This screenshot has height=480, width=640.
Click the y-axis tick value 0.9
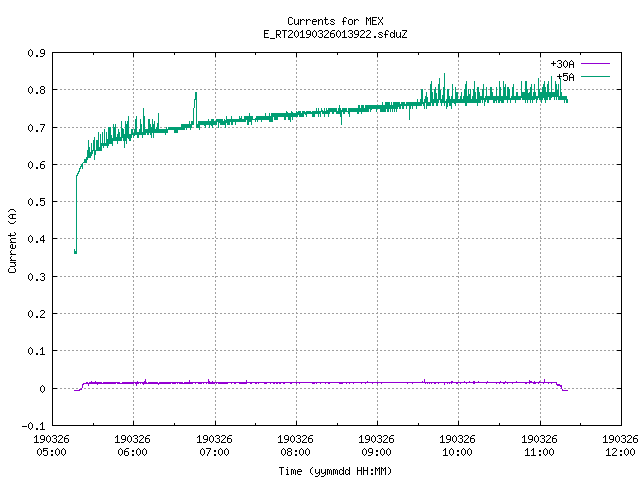[36, 53]
